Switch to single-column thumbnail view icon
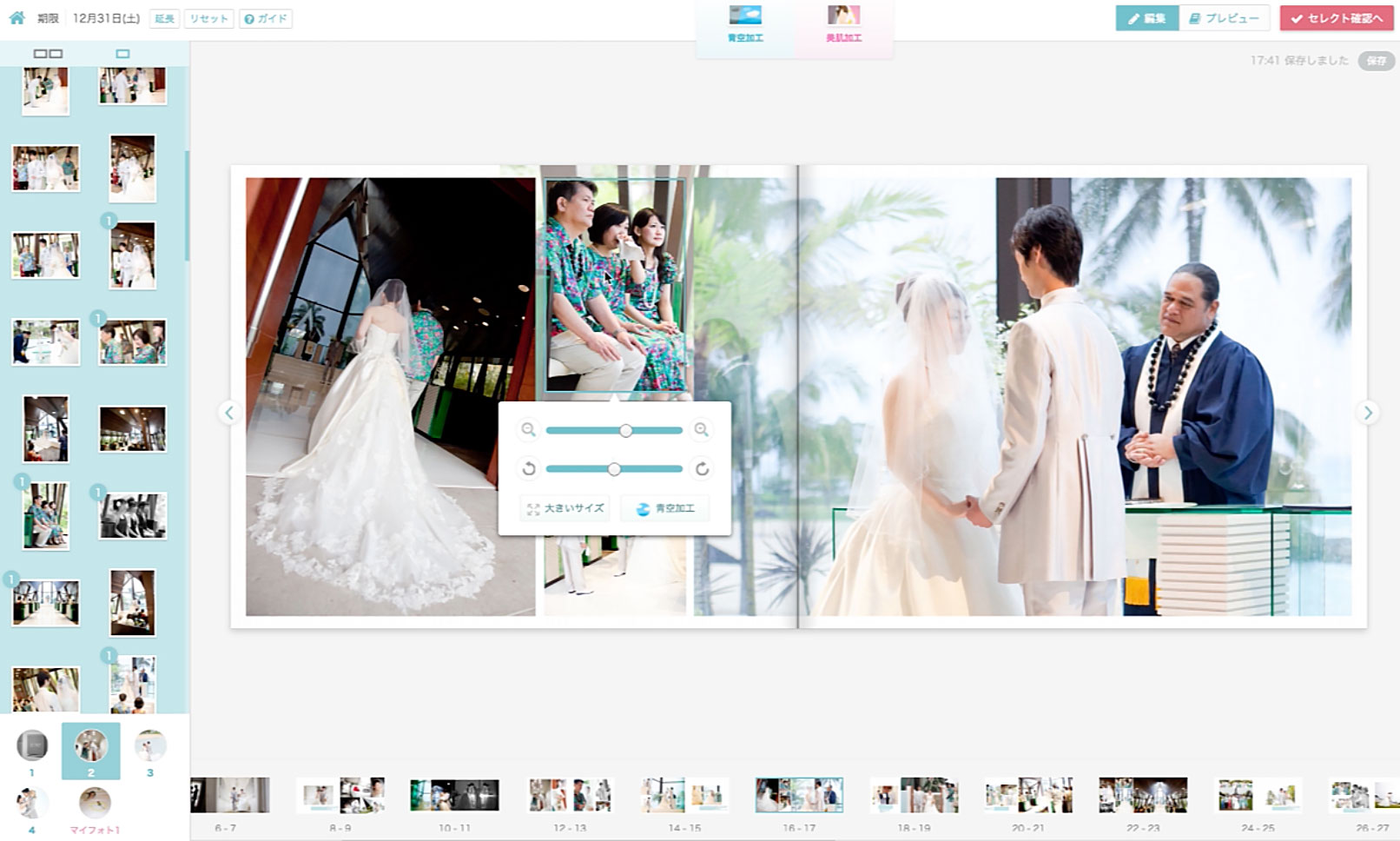 [122, 54]
